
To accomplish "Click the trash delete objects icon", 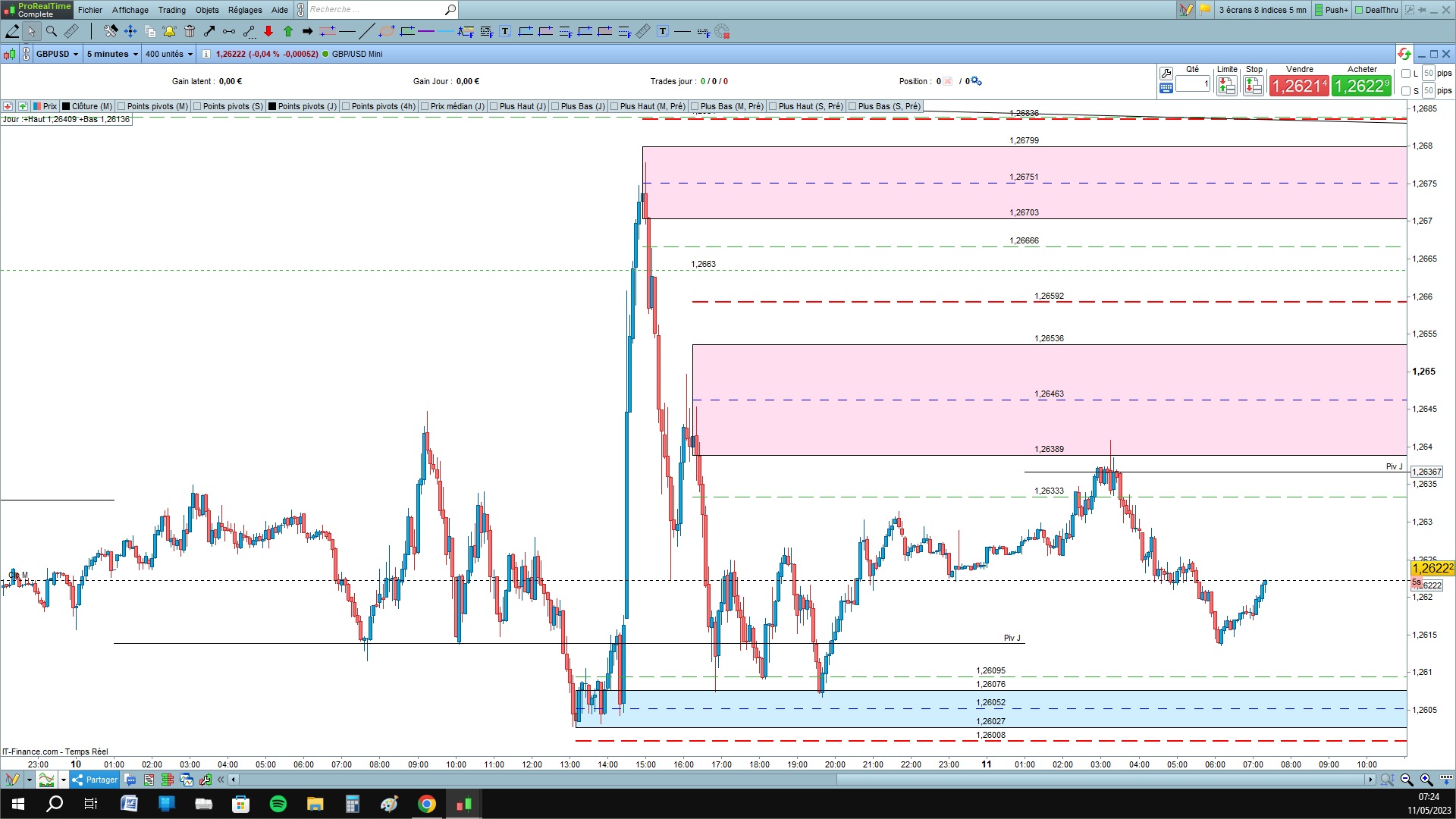I will click(190, 31).
